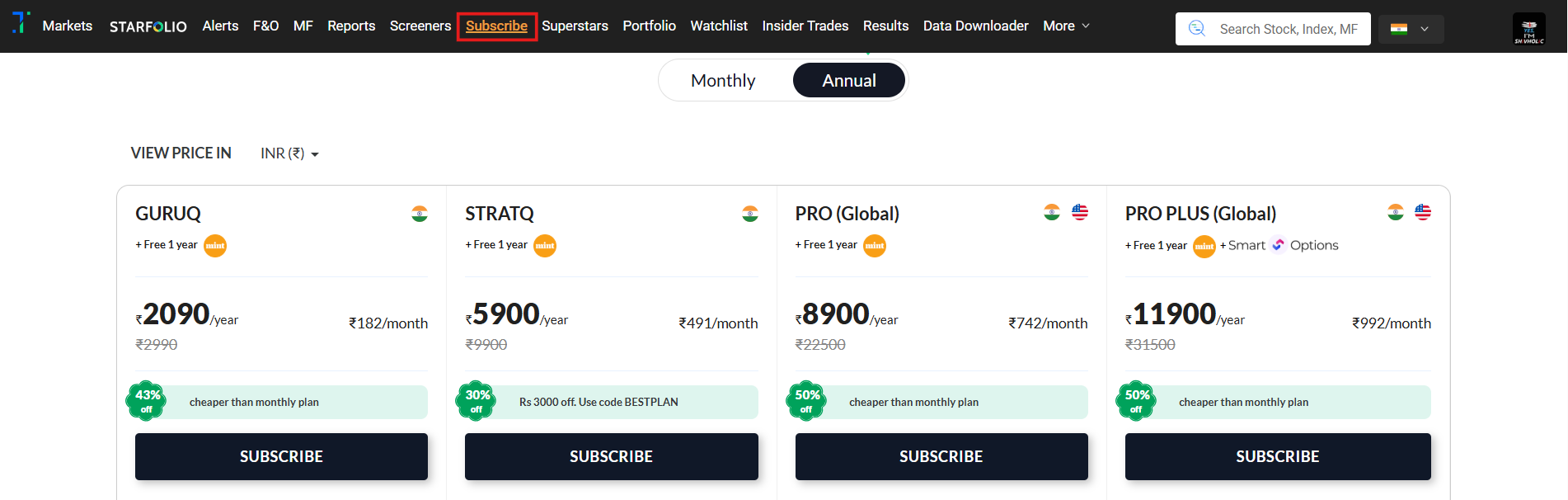
Task: Click the 43% off badge on GURUQ
Action: tap(147, 401)
